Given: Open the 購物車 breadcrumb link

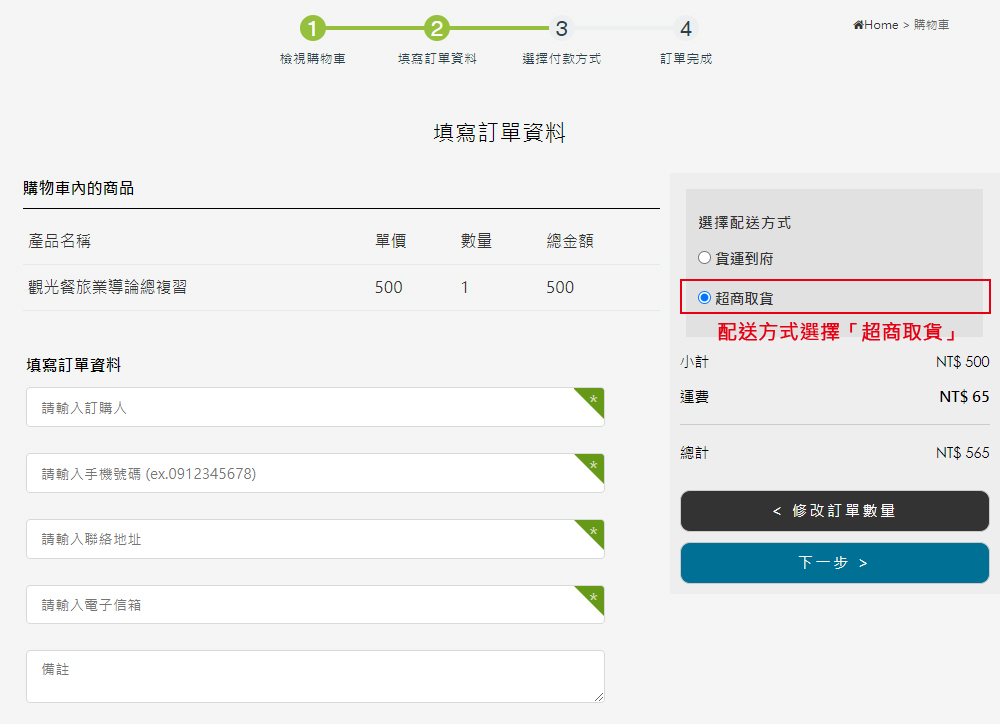Looking at the screenshot, I should 931,25.
